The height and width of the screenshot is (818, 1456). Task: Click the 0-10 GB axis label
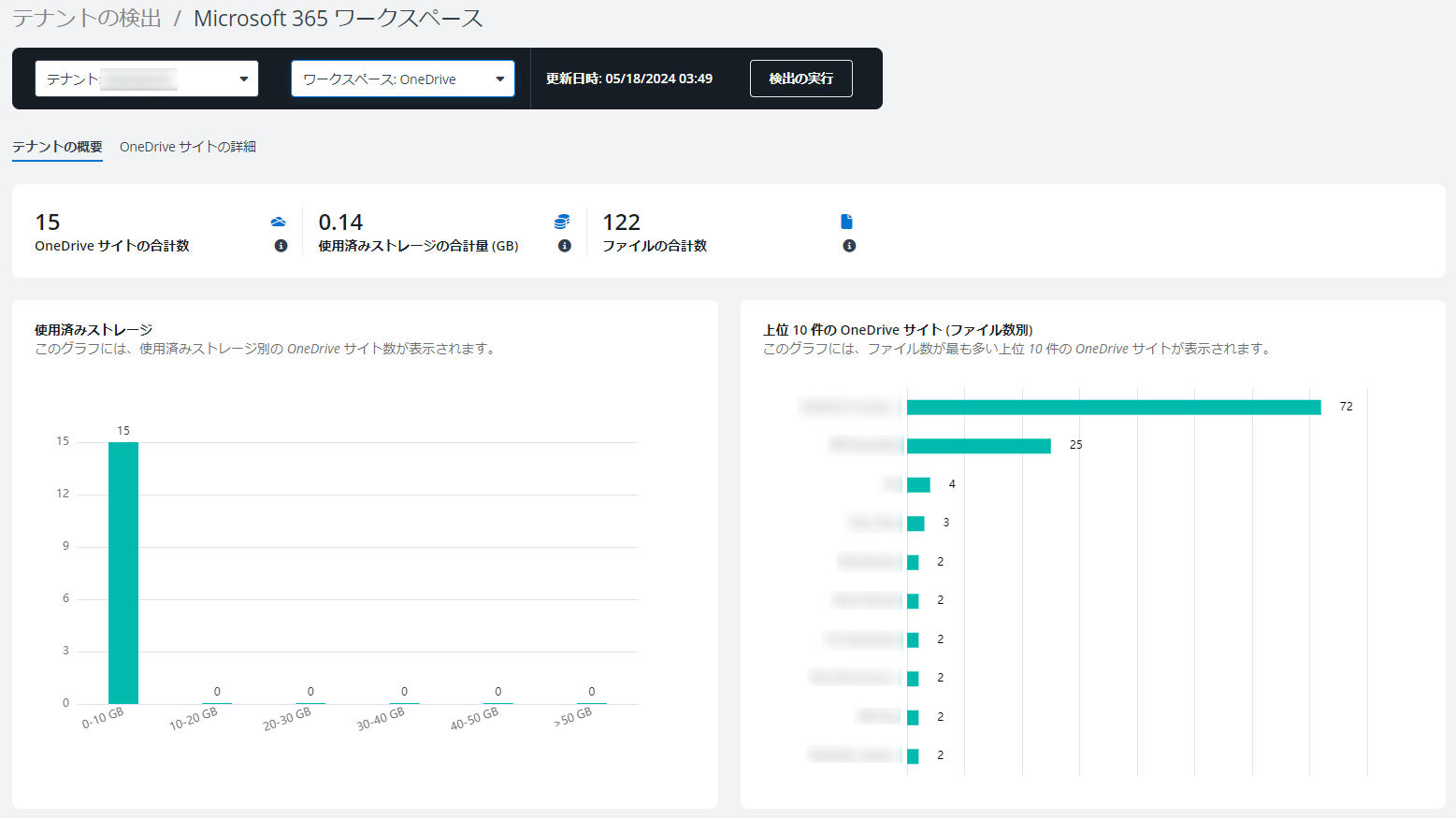pyautogui.click(x=103, y=718)
